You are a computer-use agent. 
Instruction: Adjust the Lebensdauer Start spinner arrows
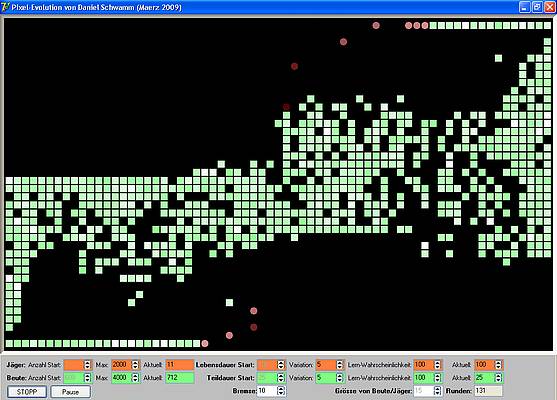(x=281, y=365)
